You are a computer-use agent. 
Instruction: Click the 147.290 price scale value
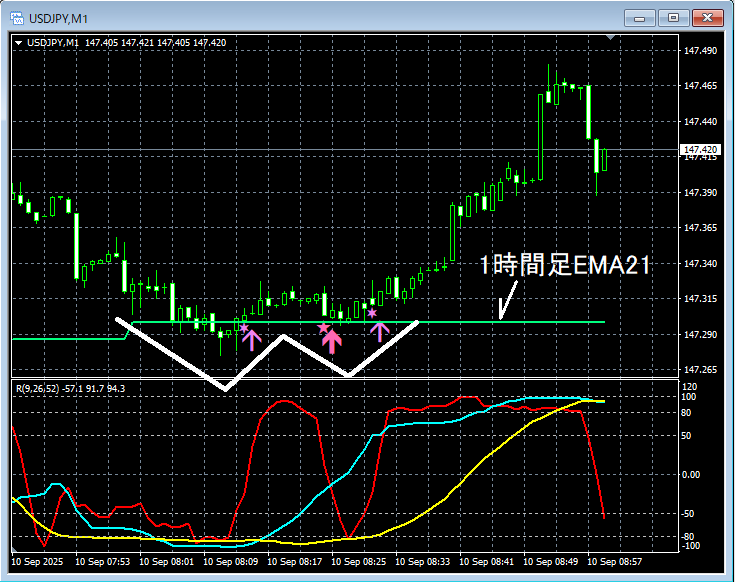[x=700, y=335]
